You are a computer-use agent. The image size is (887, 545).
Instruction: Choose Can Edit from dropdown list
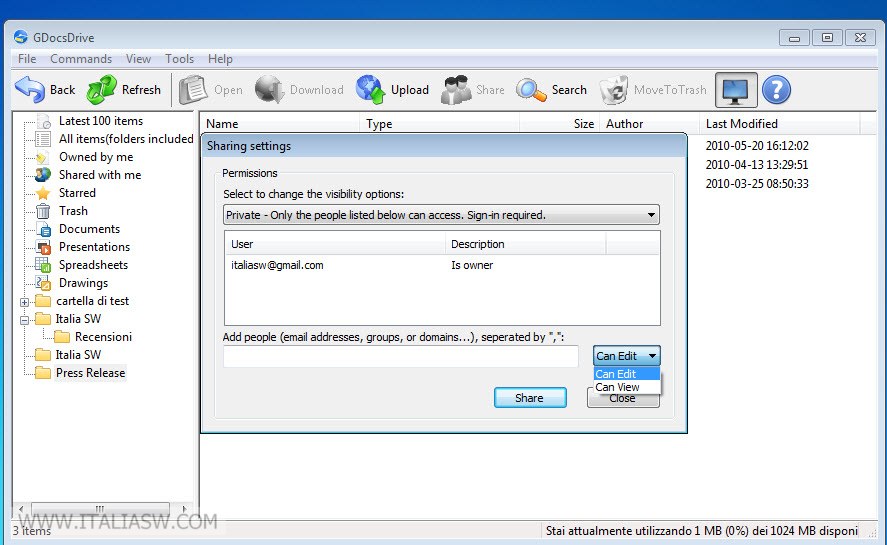coord(627,374)
